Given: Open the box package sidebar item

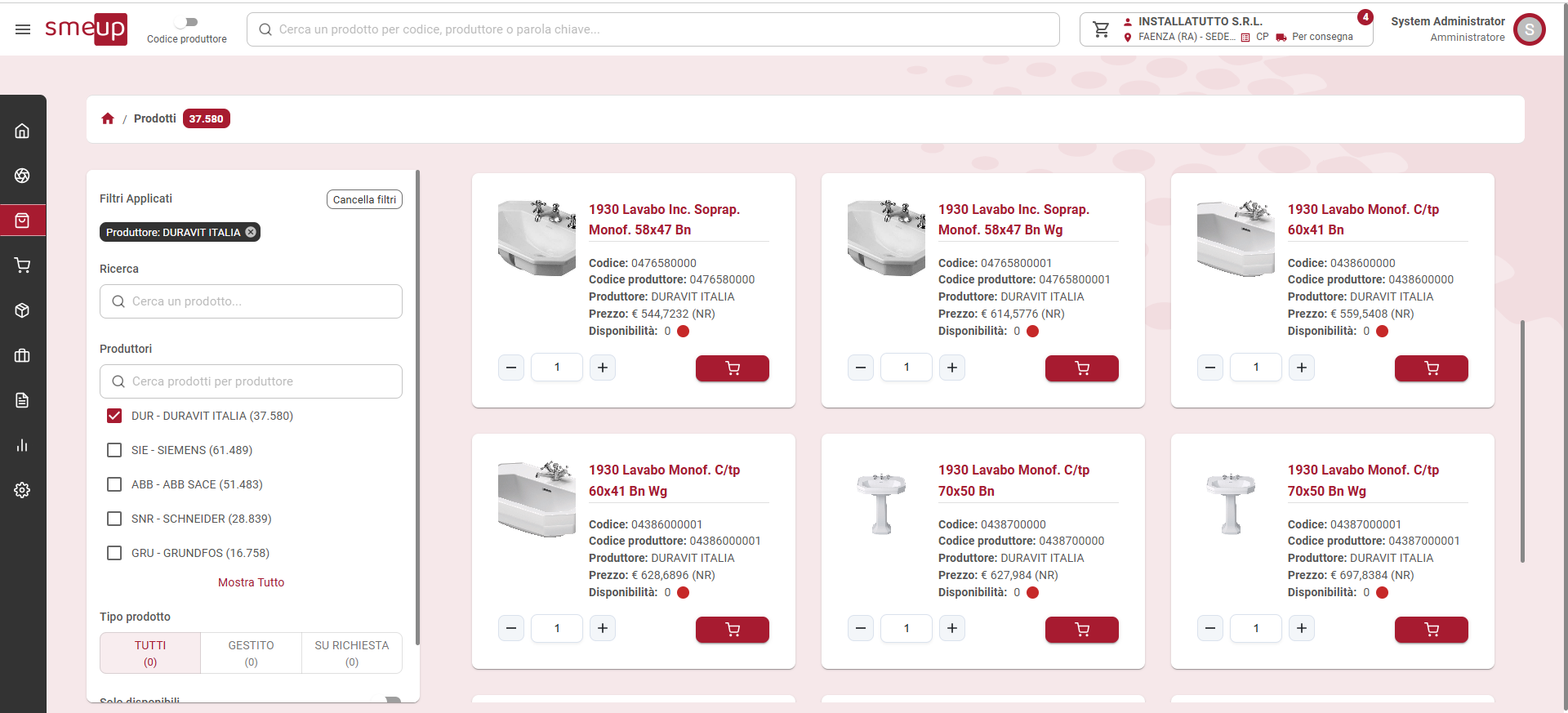Looking at the screenshot, I should tap(22, 310).
